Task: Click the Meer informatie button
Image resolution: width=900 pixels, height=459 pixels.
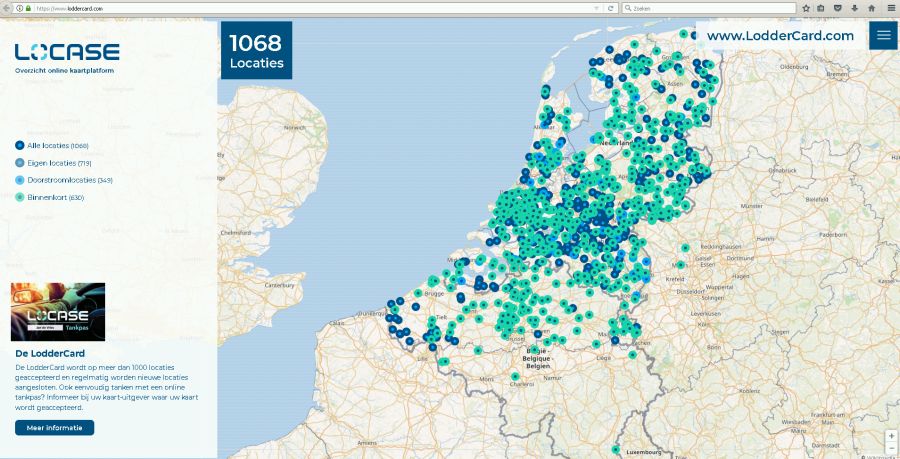Action: [x=55, y=427]
